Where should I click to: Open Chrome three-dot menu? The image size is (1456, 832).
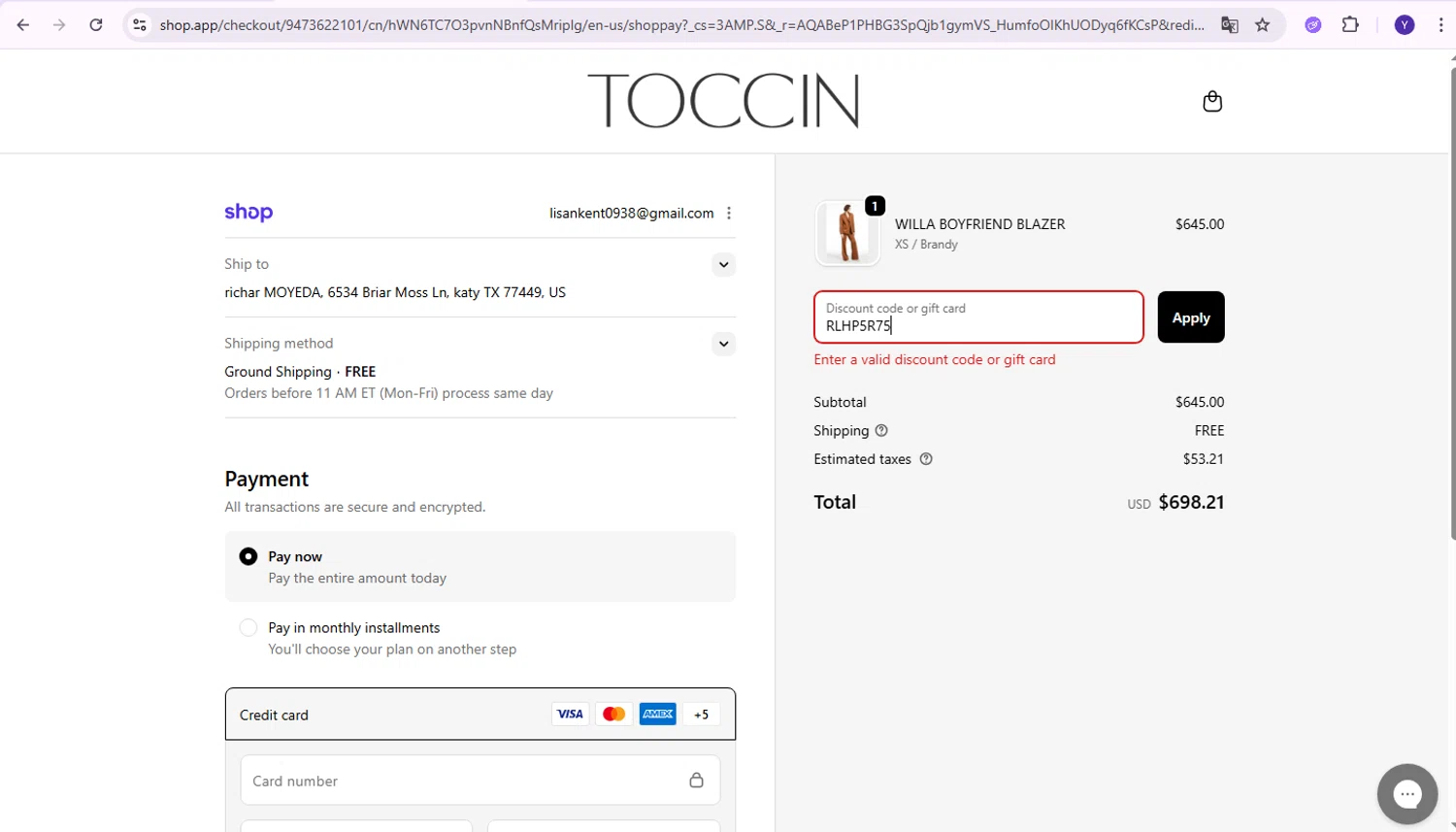[x=1440, y=25]
